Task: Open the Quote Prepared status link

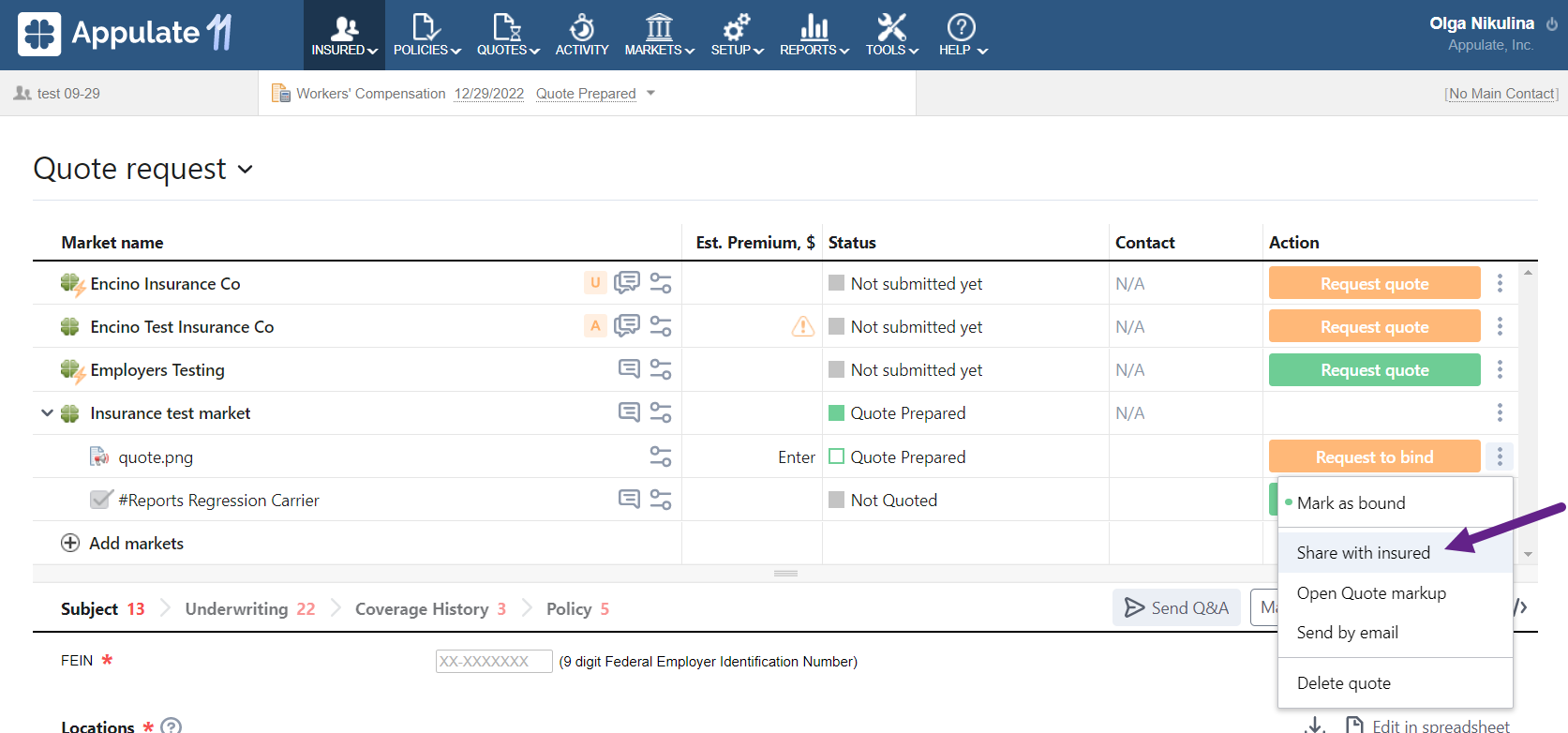Action: [586, 94]
